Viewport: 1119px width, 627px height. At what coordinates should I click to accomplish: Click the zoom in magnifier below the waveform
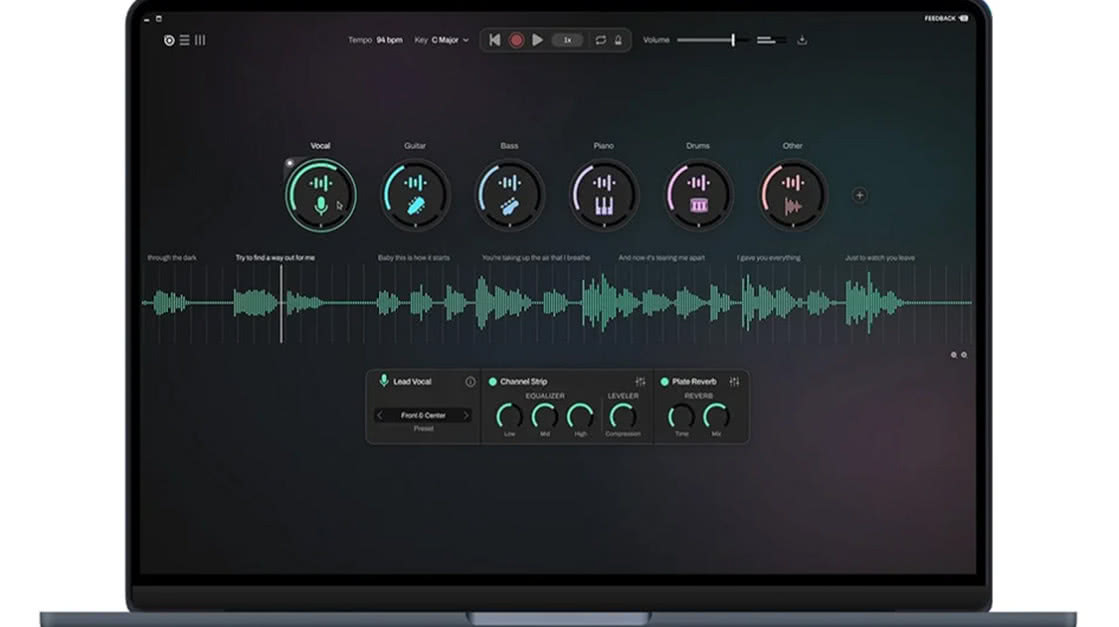pos(964,355)
